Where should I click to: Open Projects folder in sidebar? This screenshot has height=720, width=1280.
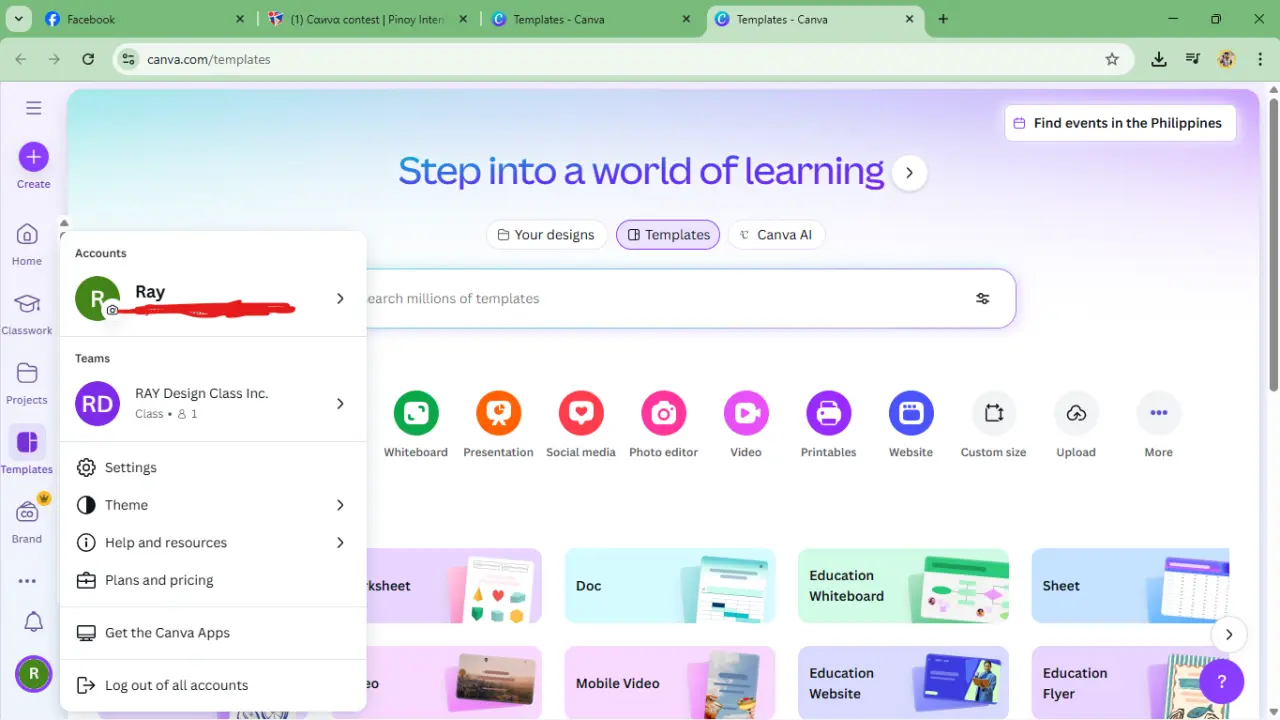click(x=27, y=383)
